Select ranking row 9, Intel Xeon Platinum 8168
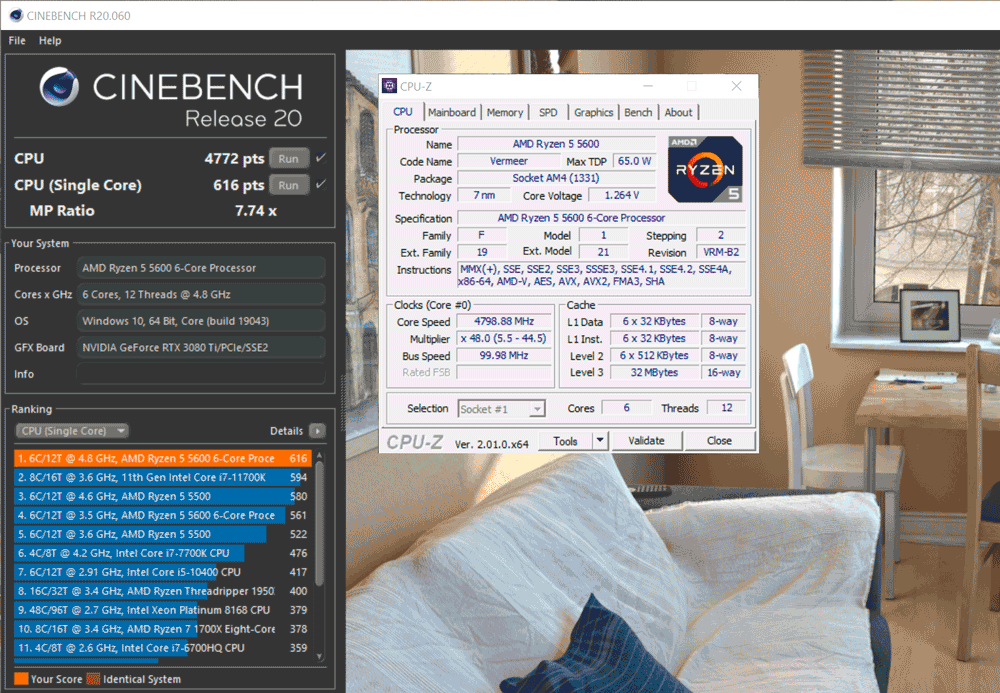Viewport: 1000px width, 693px height. (163, 610)
